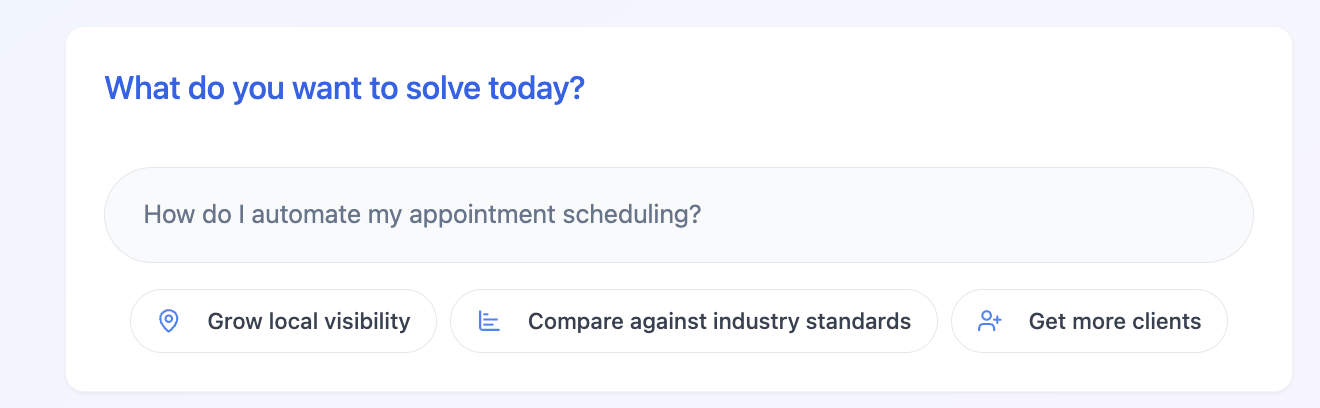
Task: Click the "Grow local visibility" label text
Action: click(x=309, y=321)
